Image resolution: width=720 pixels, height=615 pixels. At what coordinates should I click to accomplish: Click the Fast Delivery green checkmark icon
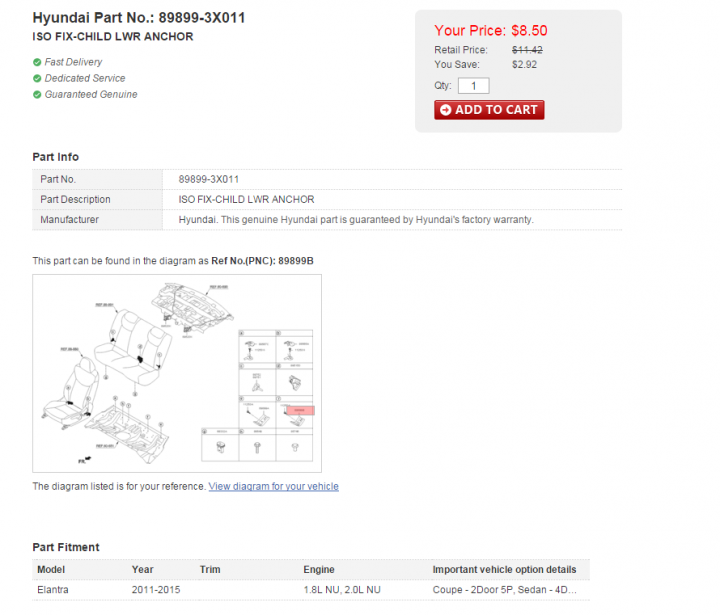pyautogui.click(x=37, y=62)
